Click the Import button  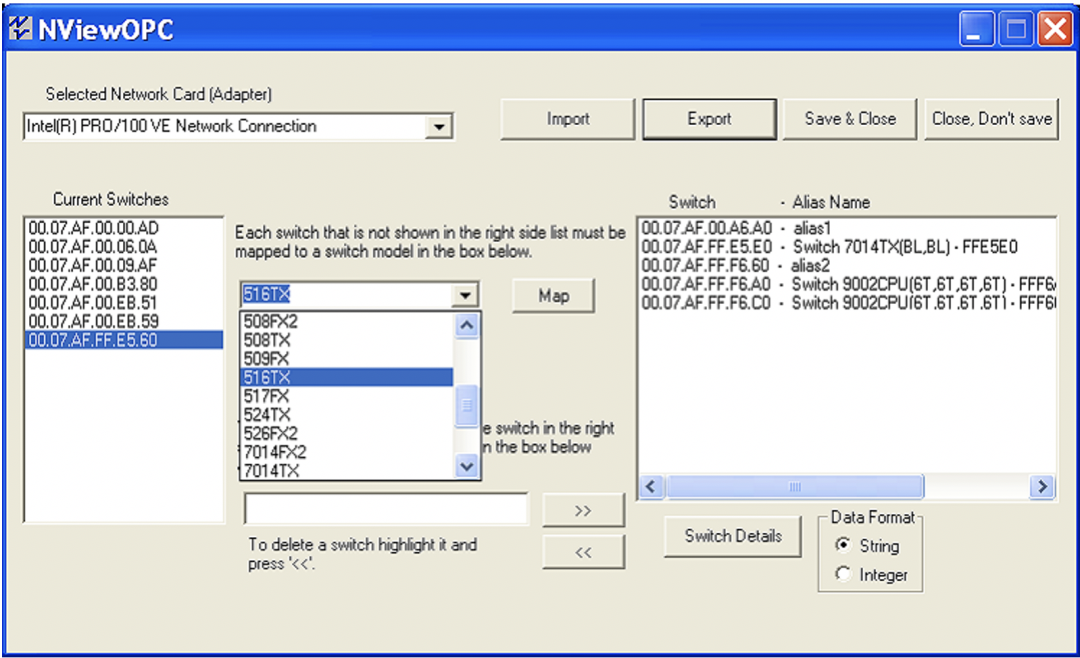tap(568, 119)
